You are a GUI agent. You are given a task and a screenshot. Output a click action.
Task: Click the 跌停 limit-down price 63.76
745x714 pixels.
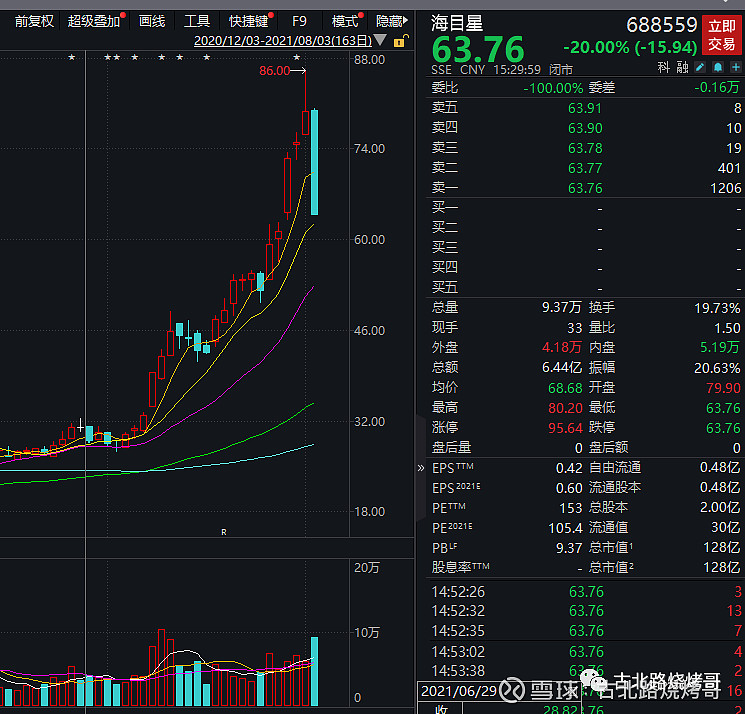(723, 428)
